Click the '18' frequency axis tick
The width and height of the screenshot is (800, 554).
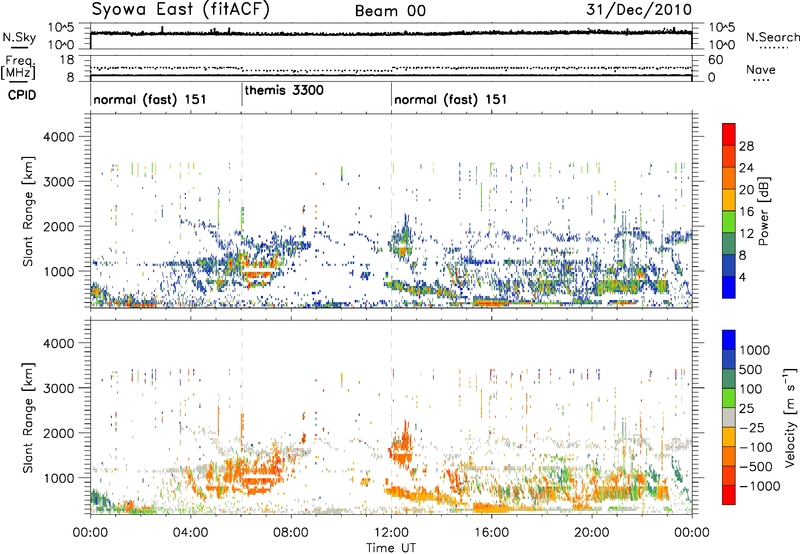pos(66,60)
